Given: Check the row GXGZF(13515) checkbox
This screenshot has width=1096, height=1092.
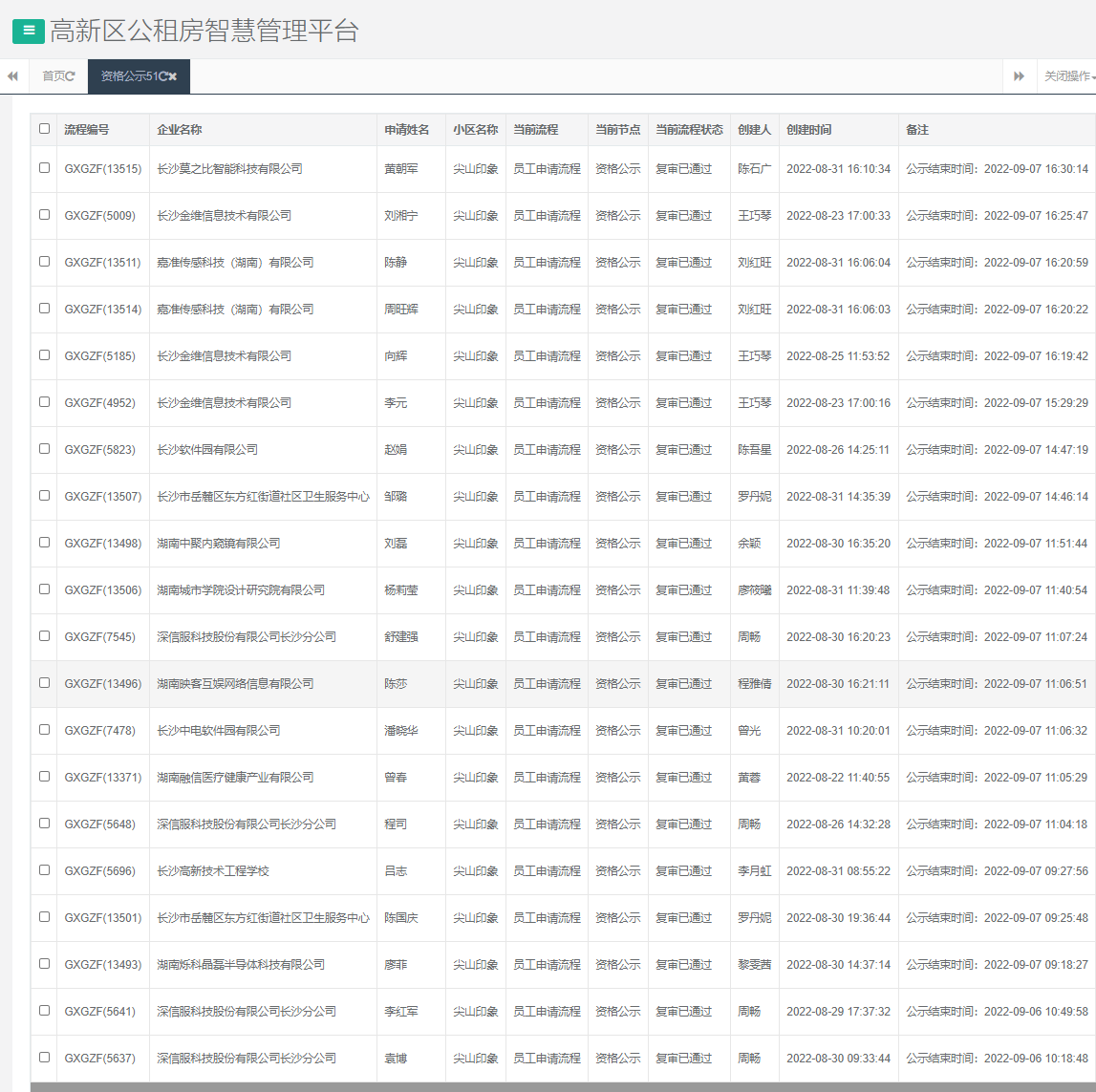Looking at the screenshot, I should pyautogui.click(x=44, y=168).
